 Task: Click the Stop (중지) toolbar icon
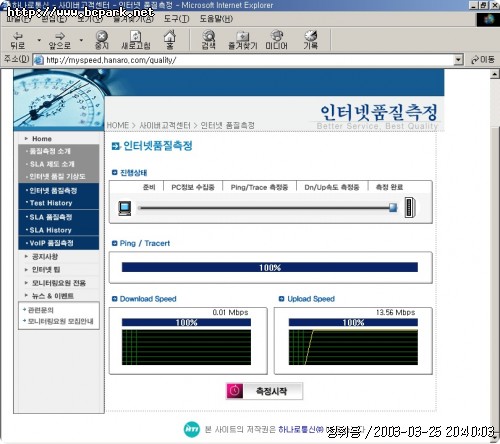(102, 40)
